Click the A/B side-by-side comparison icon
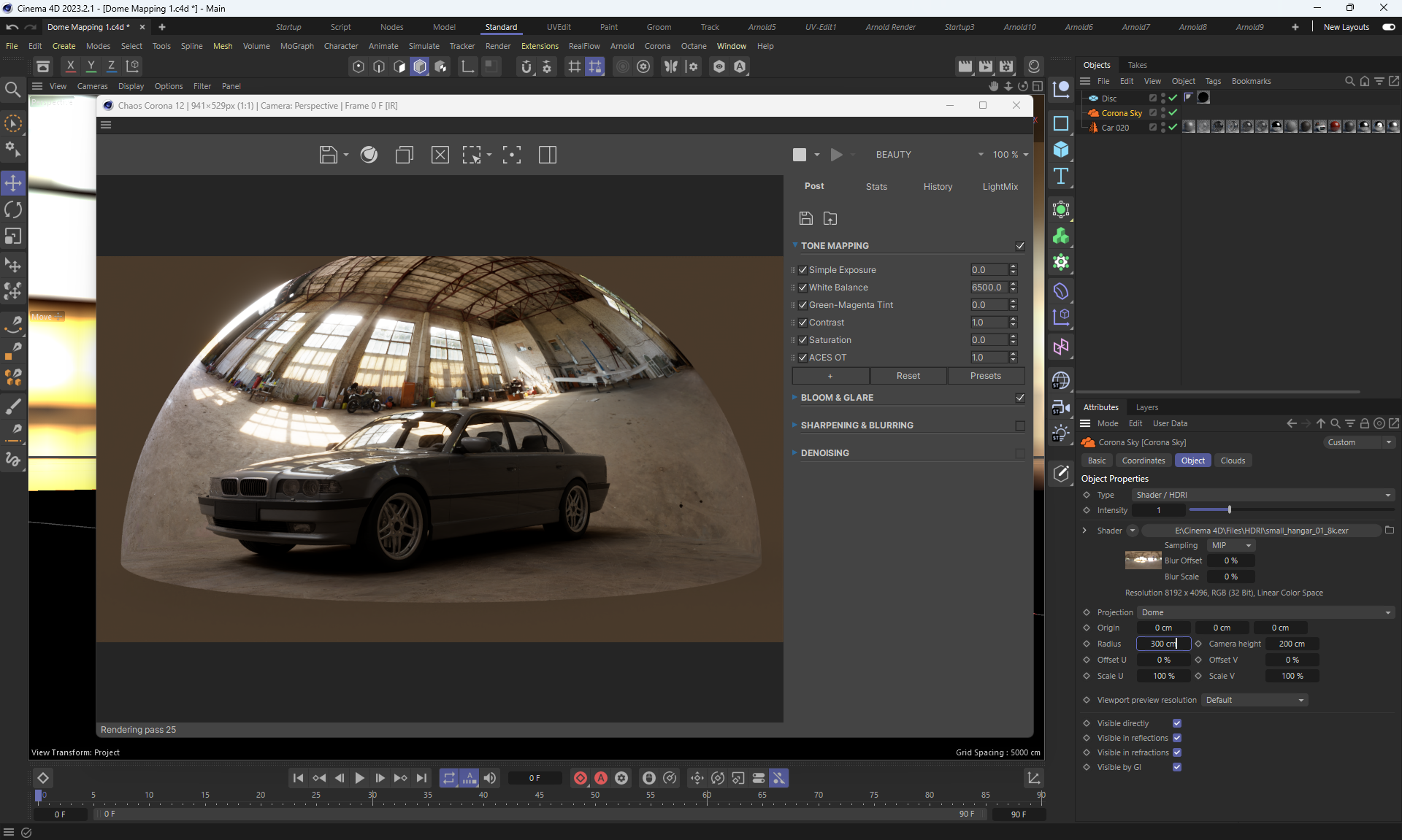Viewport: 1402px width, 840px height. point(547,155)
